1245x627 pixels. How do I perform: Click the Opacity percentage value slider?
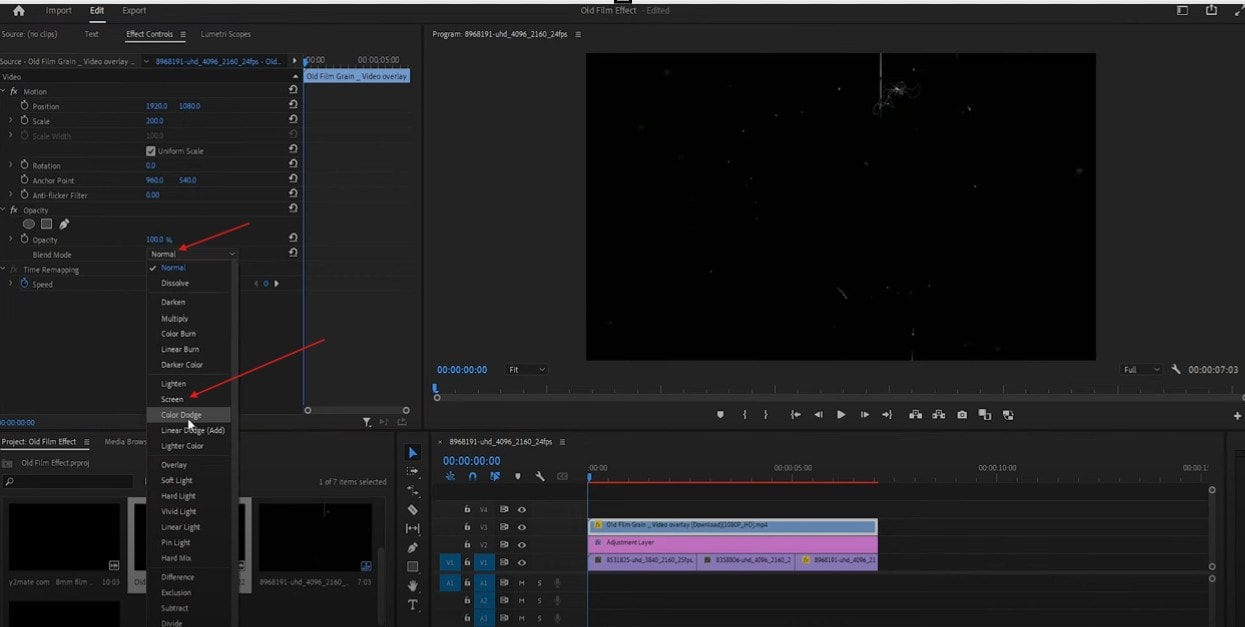coord(160,239)
